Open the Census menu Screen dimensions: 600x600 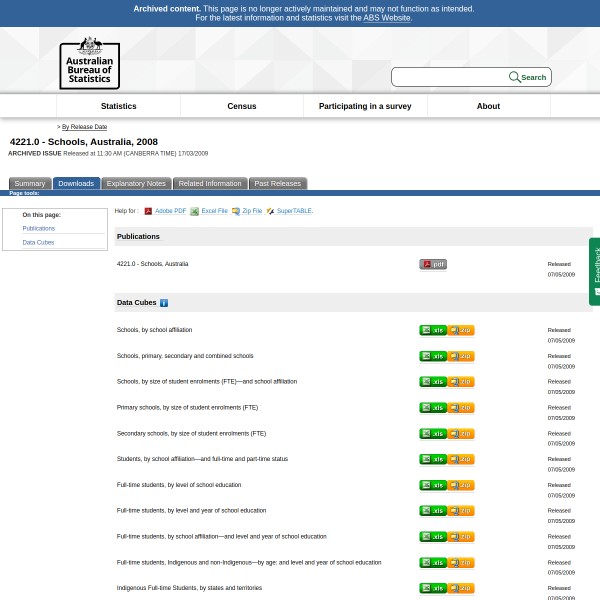point(242,106)
